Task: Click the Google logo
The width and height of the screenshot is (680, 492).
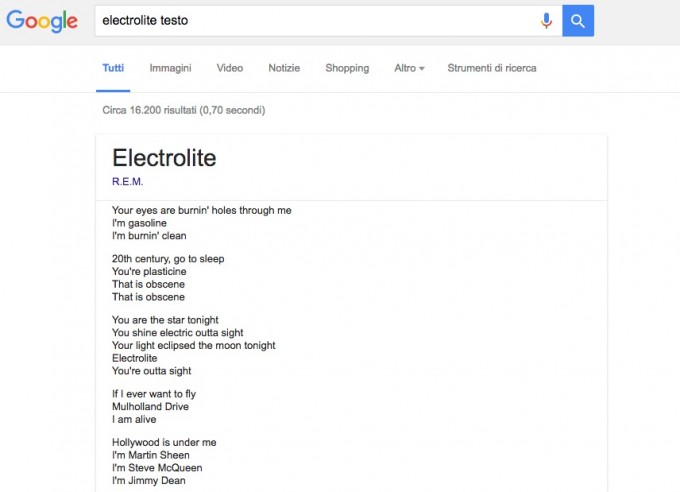Action: [x=42, y=21]
